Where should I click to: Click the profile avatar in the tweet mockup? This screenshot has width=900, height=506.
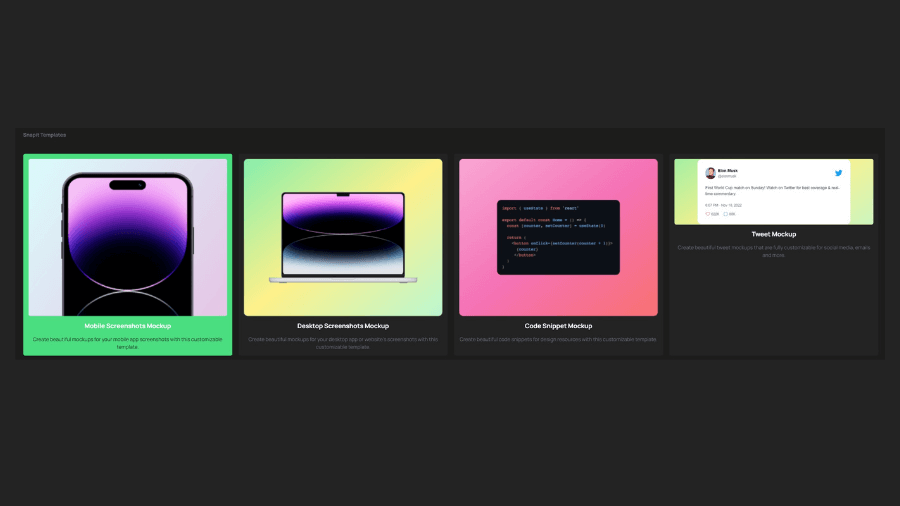point(710,173)
